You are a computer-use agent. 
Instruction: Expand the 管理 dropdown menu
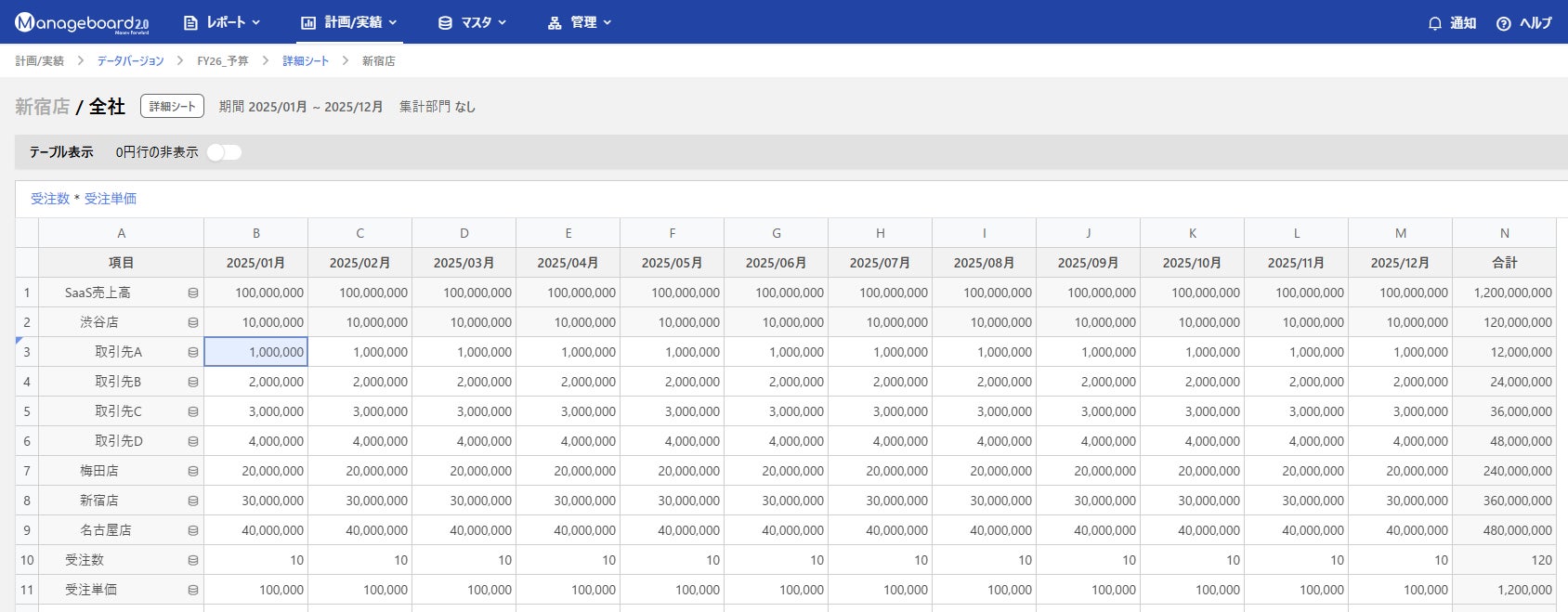click(580, 22)
